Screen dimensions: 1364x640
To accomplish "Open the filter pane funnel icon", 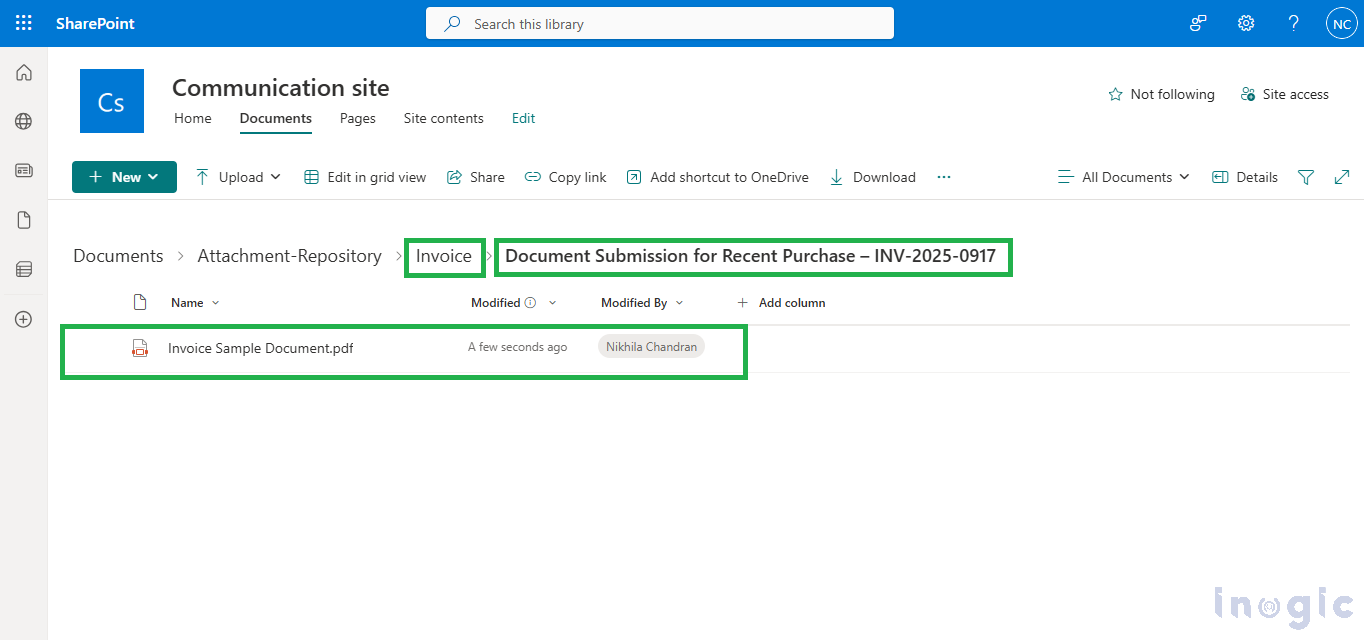I will pos(1305,177).
